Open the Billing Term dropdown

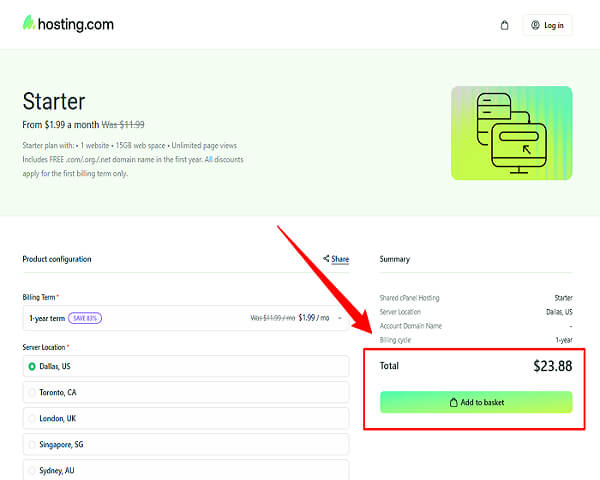click(x=185, y=318)
